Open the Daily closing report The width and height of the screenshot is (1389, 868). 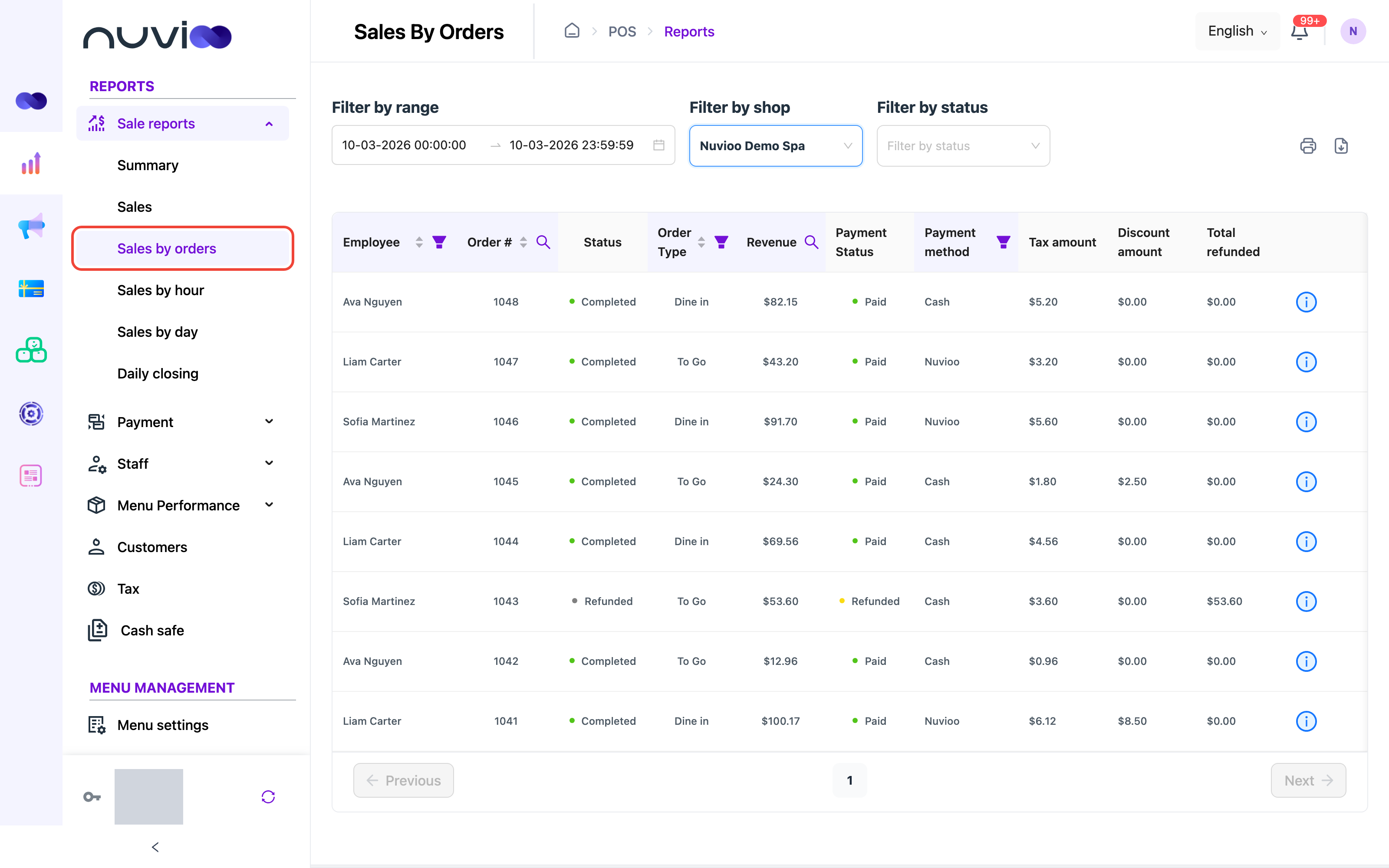pyautogui.click(x=158, y=374)
